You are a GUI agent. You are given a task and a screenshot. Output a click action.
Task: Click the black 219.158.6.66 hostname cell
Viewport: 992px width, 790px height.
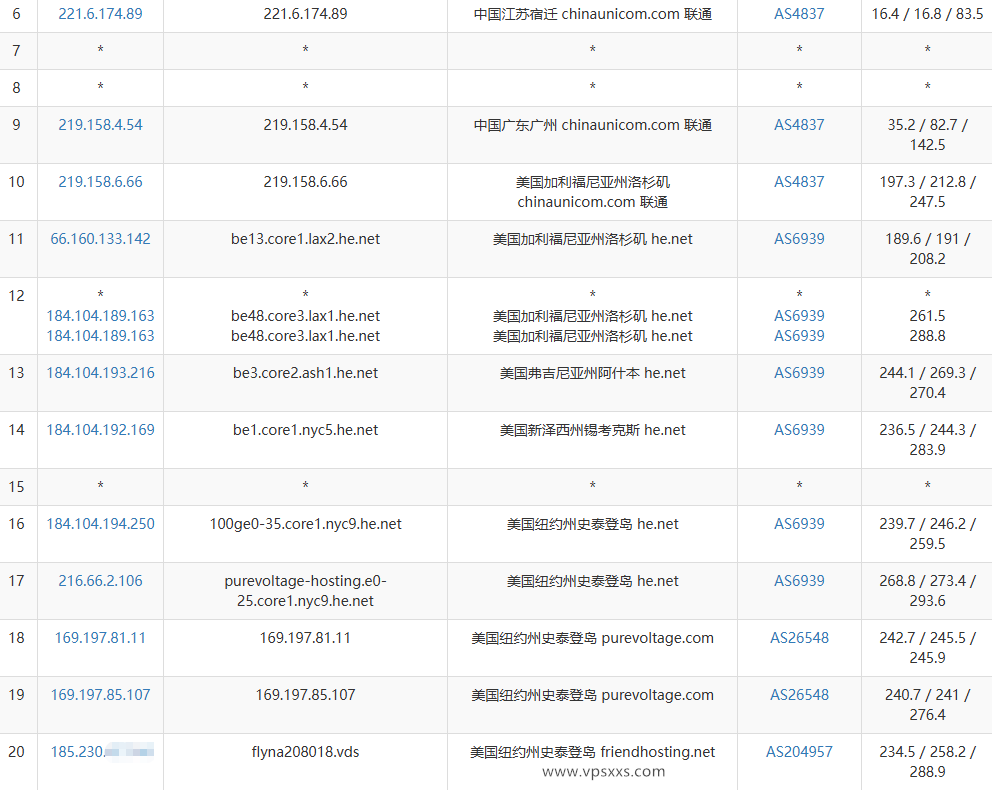click(306, 182)
